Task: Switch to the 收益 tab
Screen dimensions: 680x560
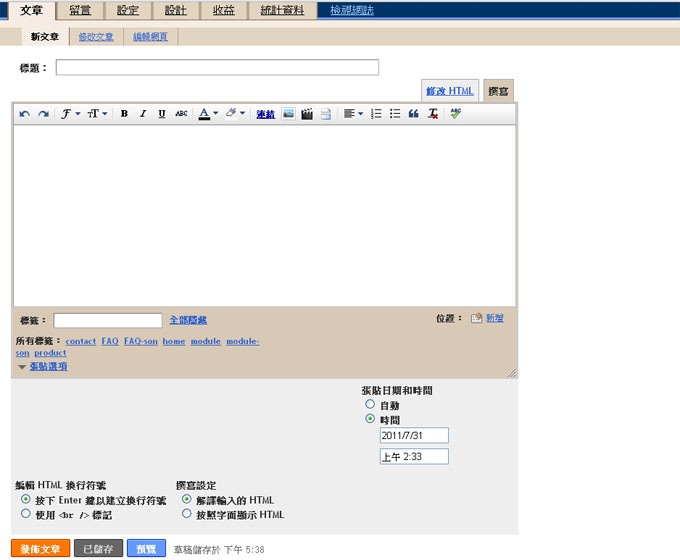Action: [224, 10]
